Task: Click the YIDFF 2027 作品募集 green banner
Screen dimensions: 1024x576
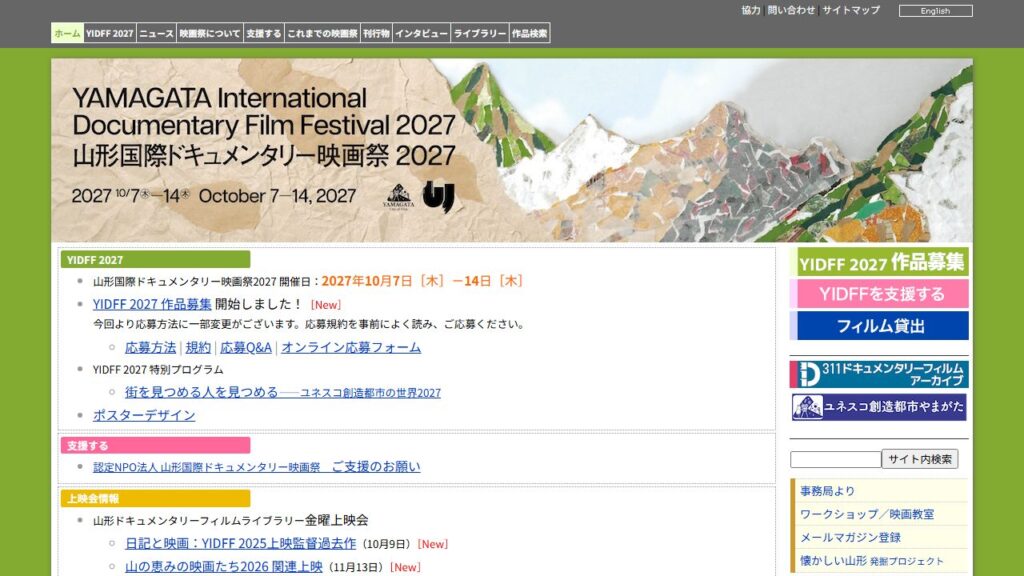Action: [879, 263]
